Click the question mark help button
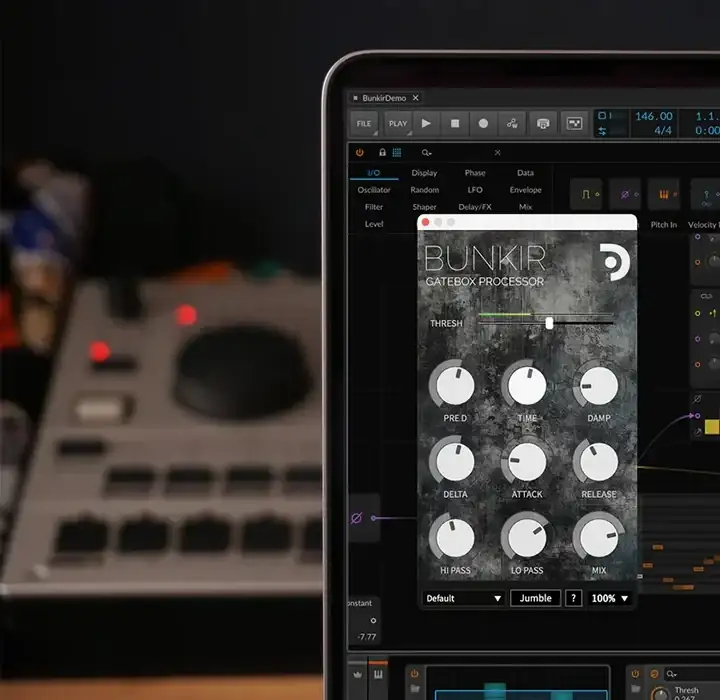Viewport: 720px width, 700px height. pos(573,598)
